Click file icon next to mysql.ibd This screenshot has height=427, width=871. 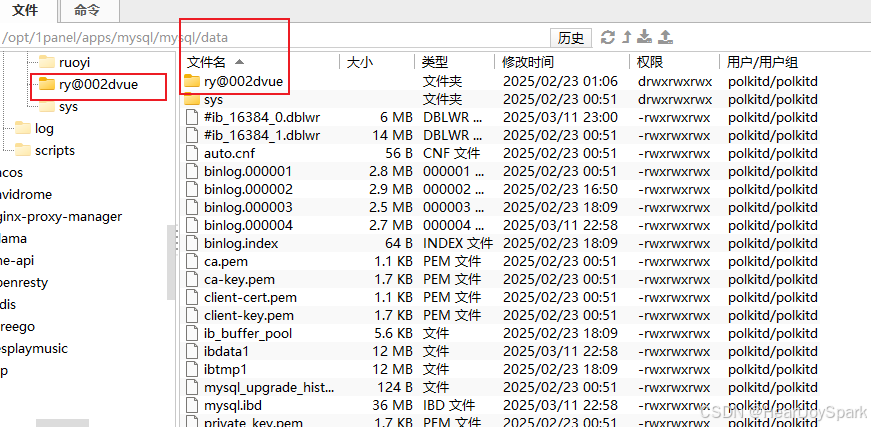[x=192, y=405]
